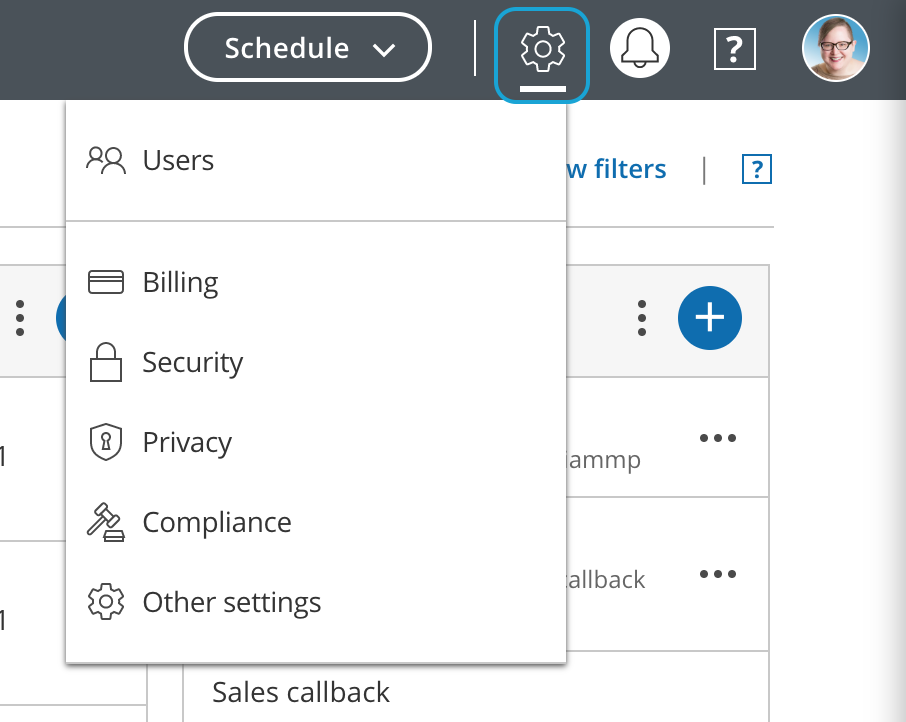Screen dimensions: 906x722
Task: Open the notifications bell
Action: 639,48
